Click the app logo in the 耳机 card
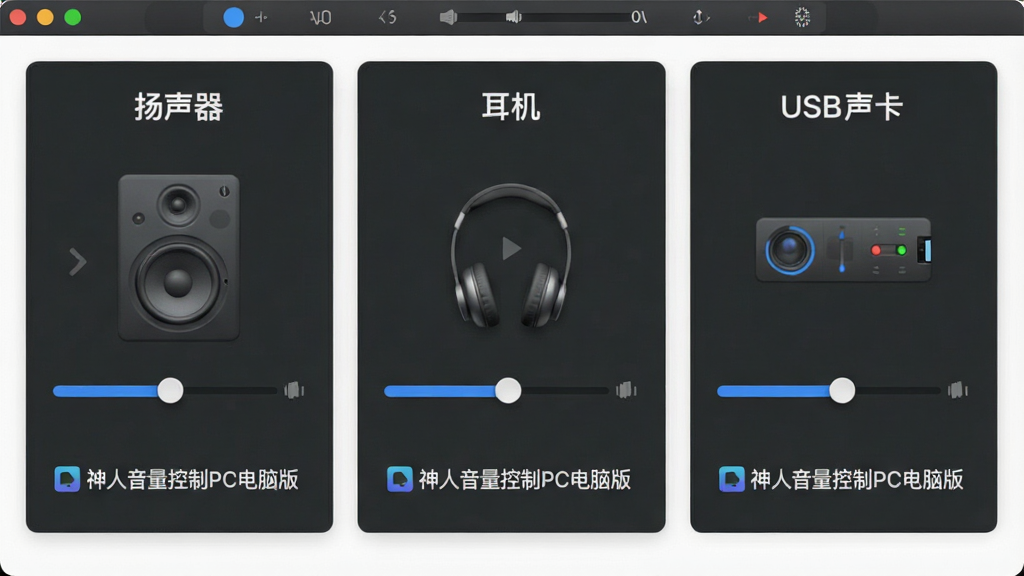This screenshot has width=1024, height=576. point(399,479)
